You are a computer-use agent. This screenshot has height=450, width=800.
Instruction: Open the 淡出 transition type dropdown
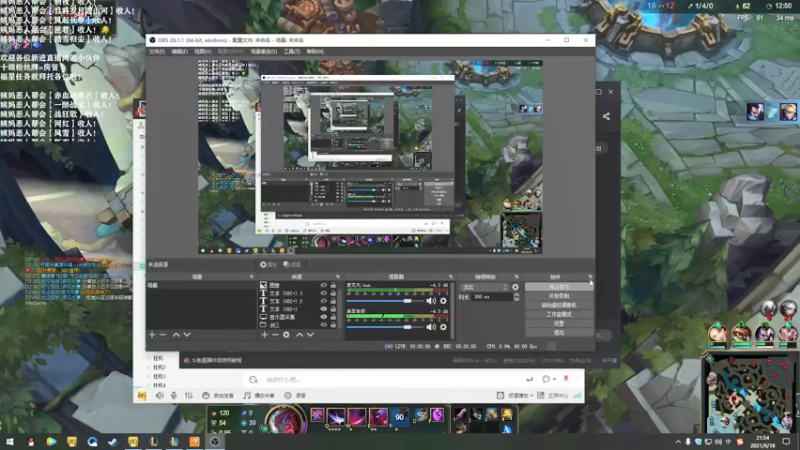pos(484,287)
